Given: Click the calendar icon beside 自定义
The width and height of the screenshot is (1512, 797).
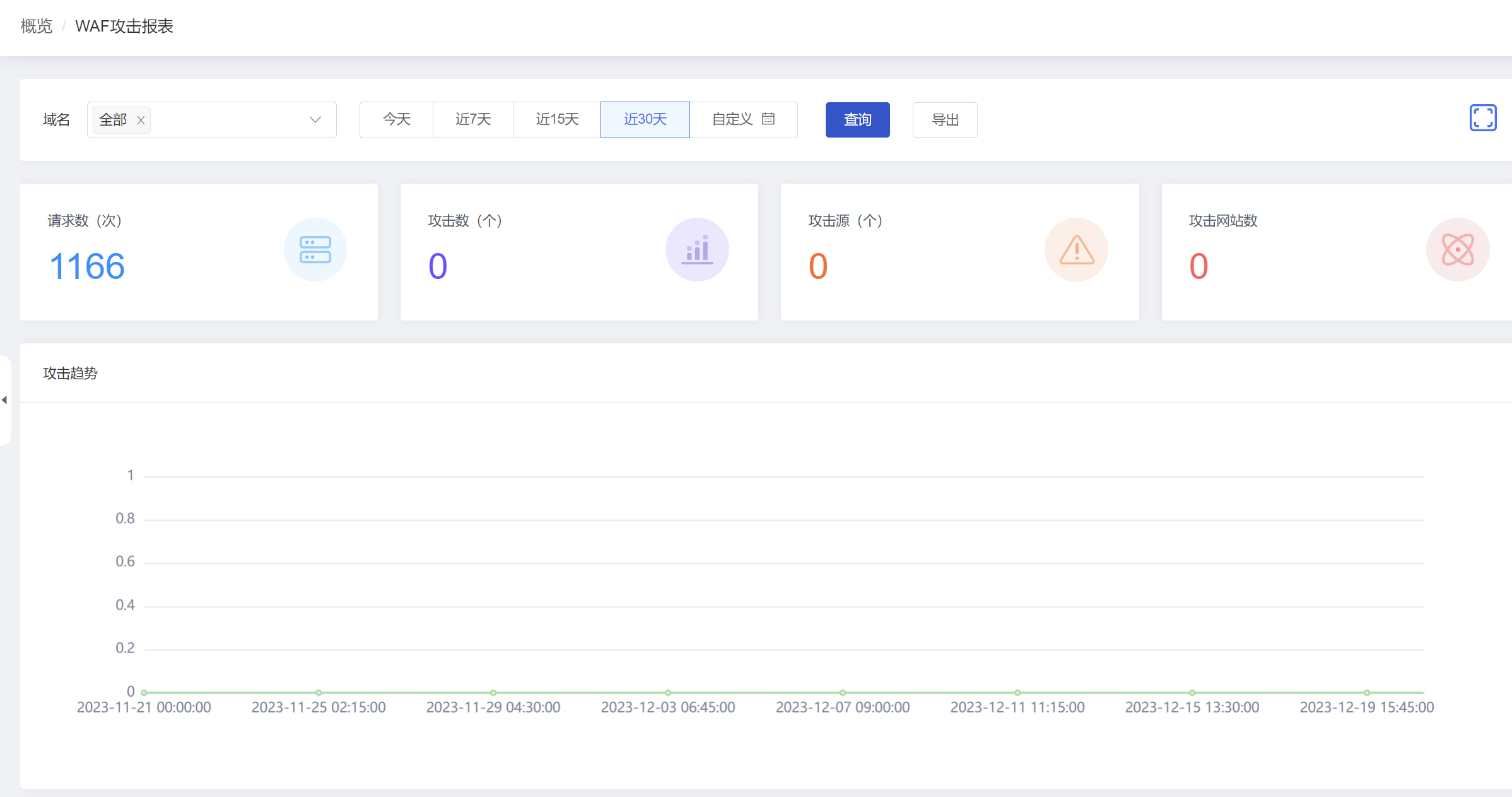Looking at the screenshot, I should pos(768,119).
